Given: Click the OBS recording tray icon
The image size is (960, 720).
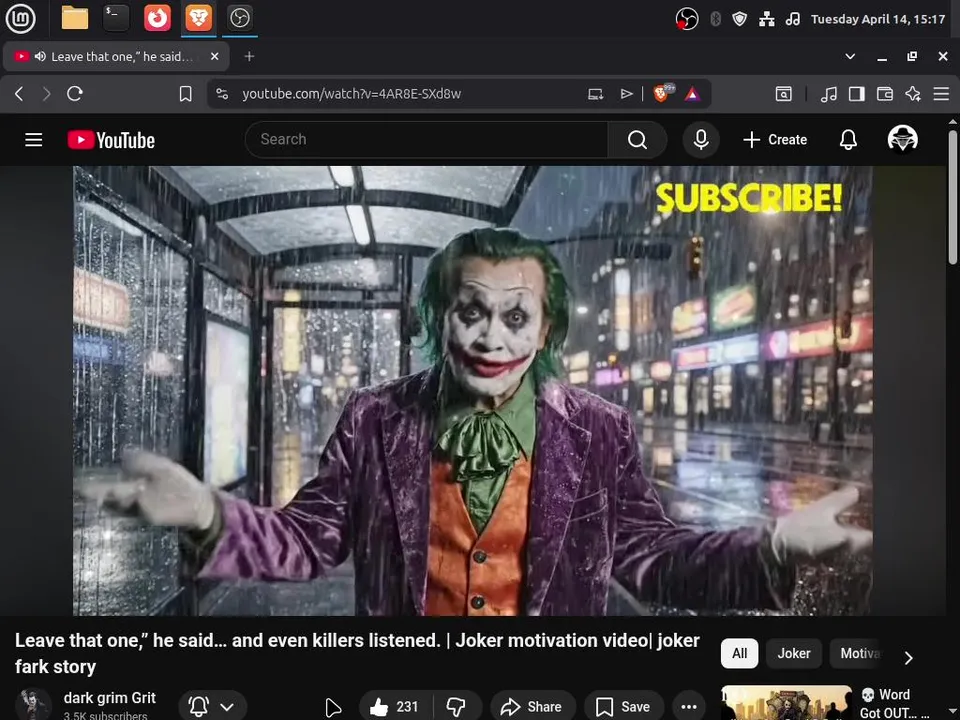Looking at the screenshot, I should point(686,20).
